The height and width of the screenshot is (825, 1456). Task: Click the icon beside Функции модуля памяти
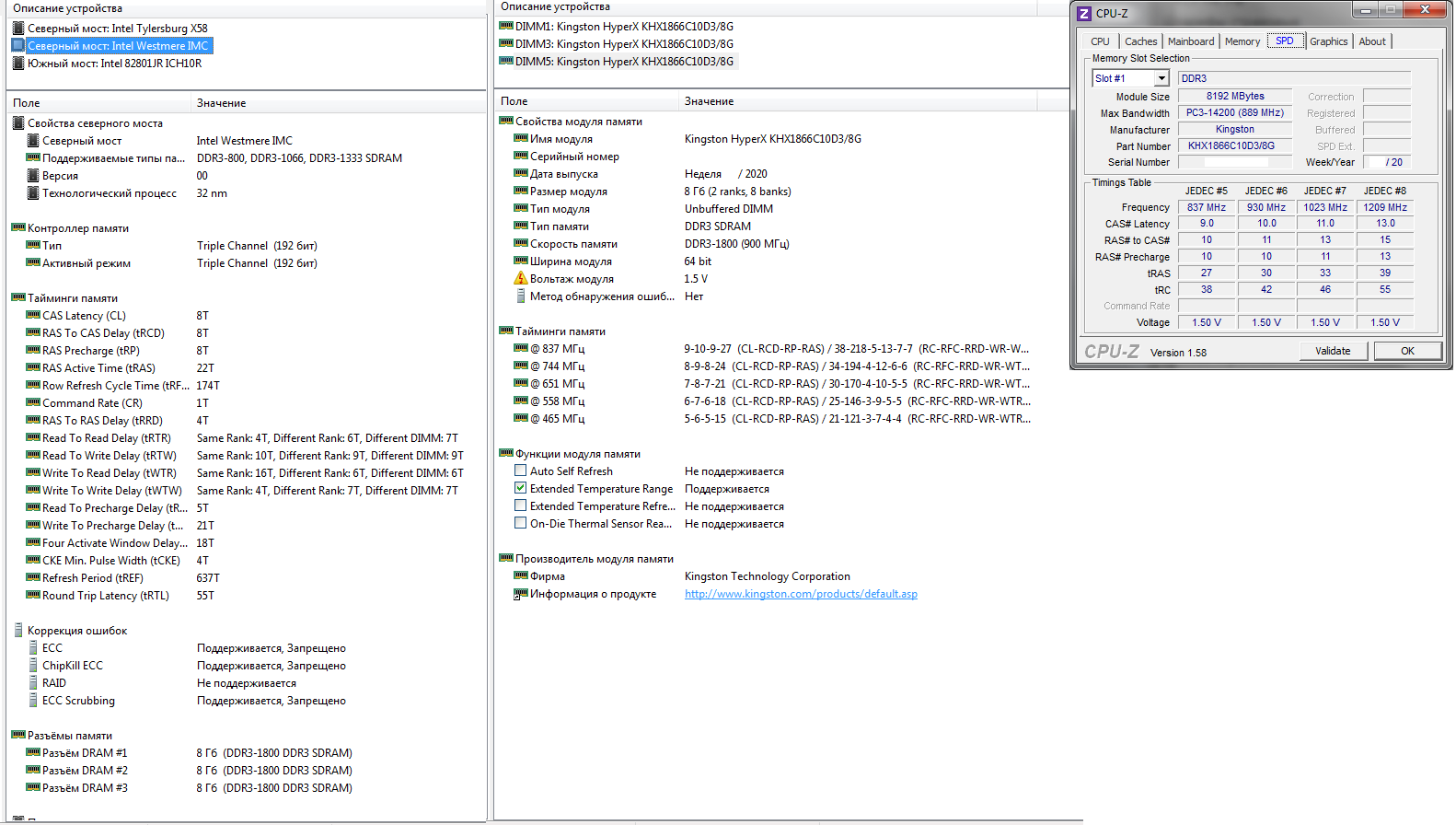(506, 454)
